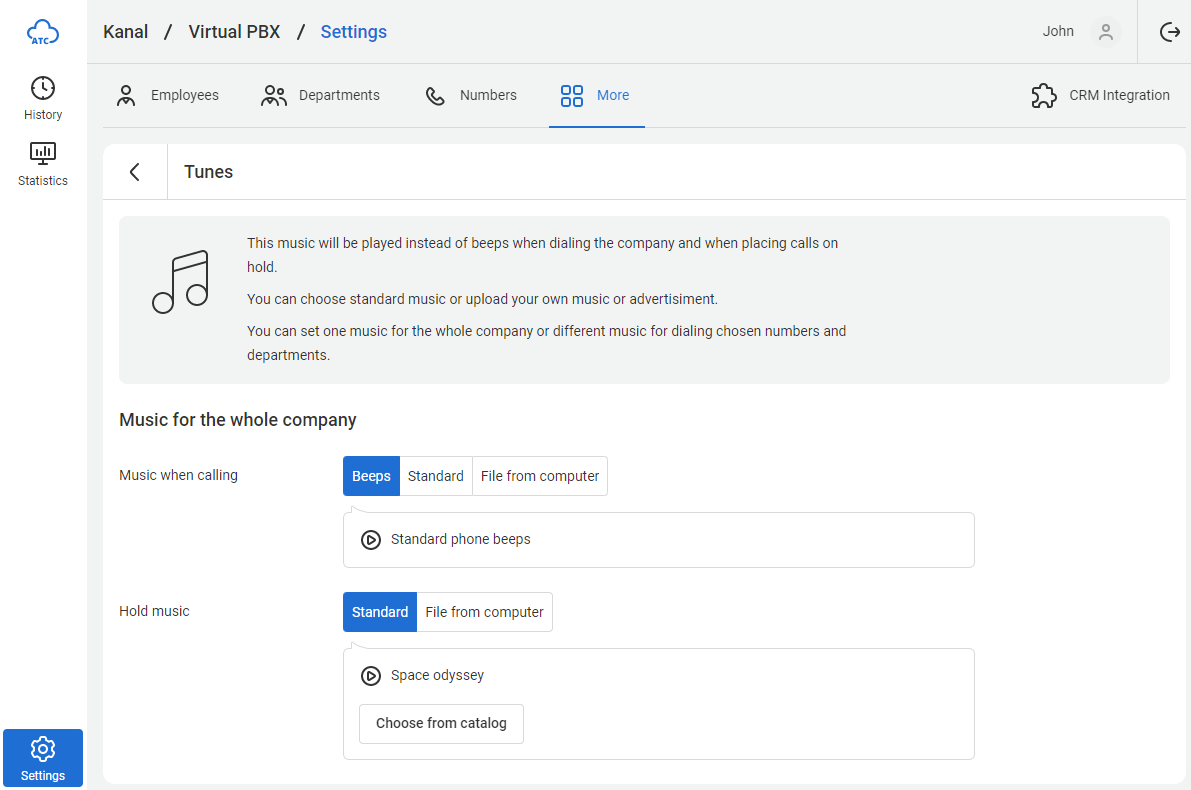Click the Choose from catalog button

[441, 724]
